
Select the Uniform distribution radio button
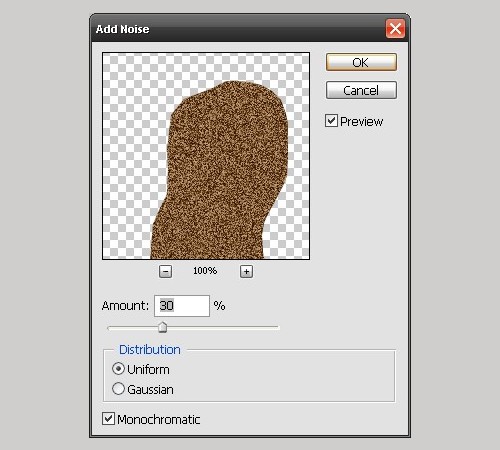pos(118,369)
